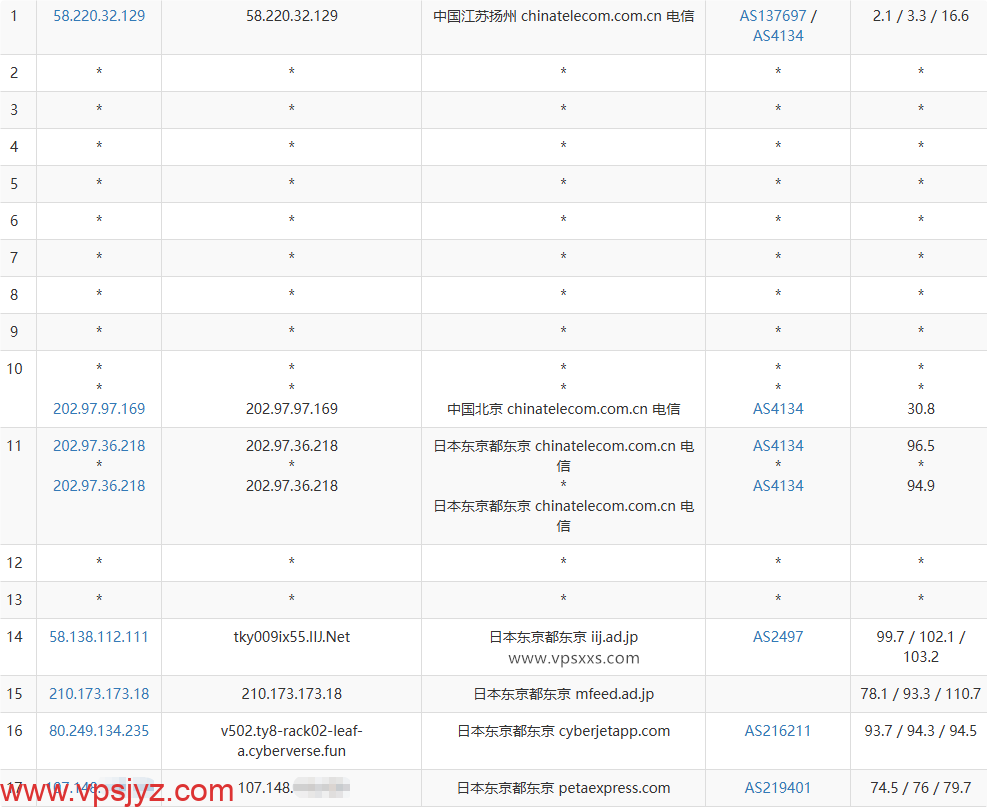Click AS216211 link in hop 16
Viewport: 987px width, 807px height.
778,731
